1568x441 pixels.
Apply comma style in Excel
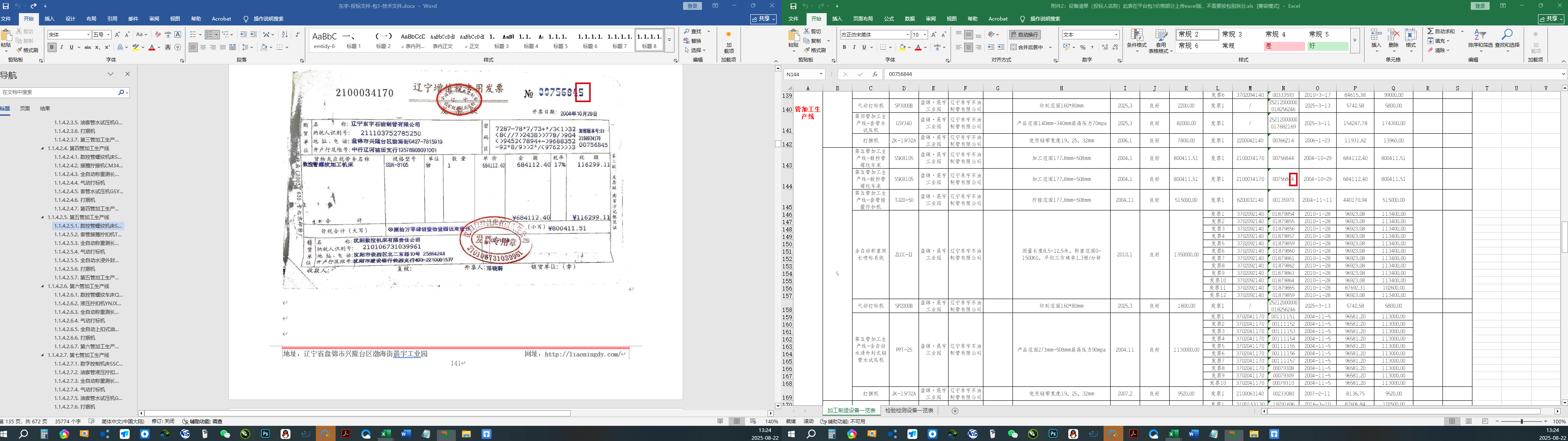(1093, 48)
